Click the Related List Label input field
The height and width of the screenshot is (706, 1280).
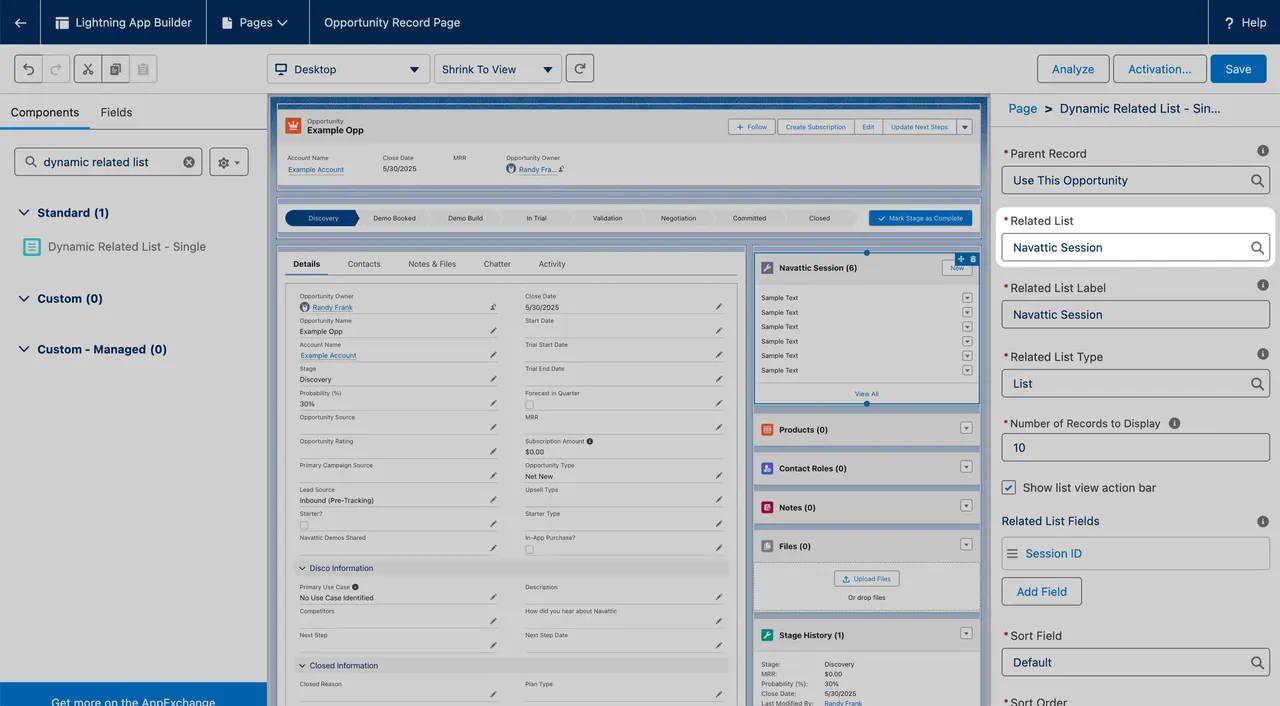(1135, 314)
